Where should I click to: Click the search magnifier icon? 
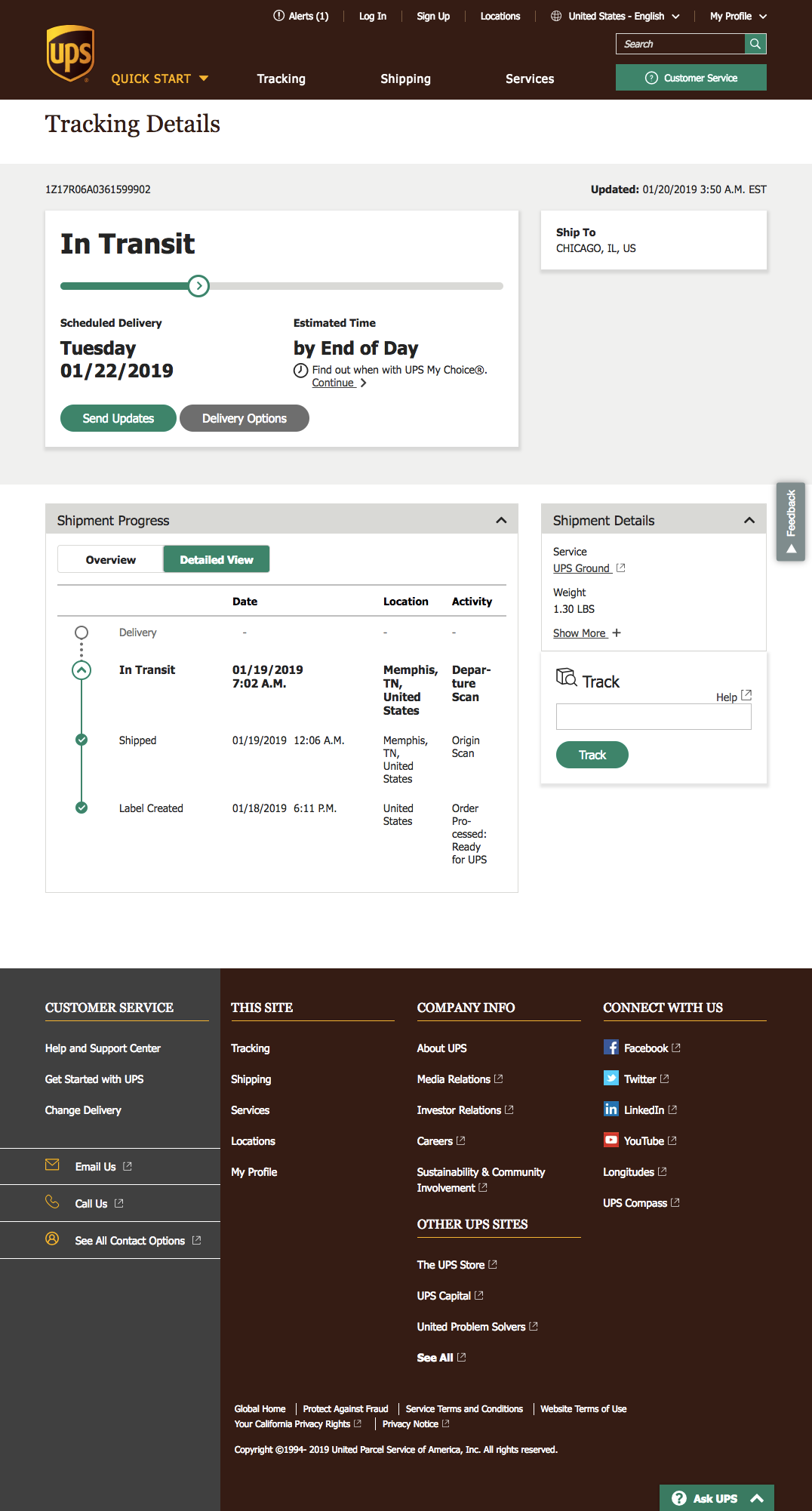(x=755, y=44)
